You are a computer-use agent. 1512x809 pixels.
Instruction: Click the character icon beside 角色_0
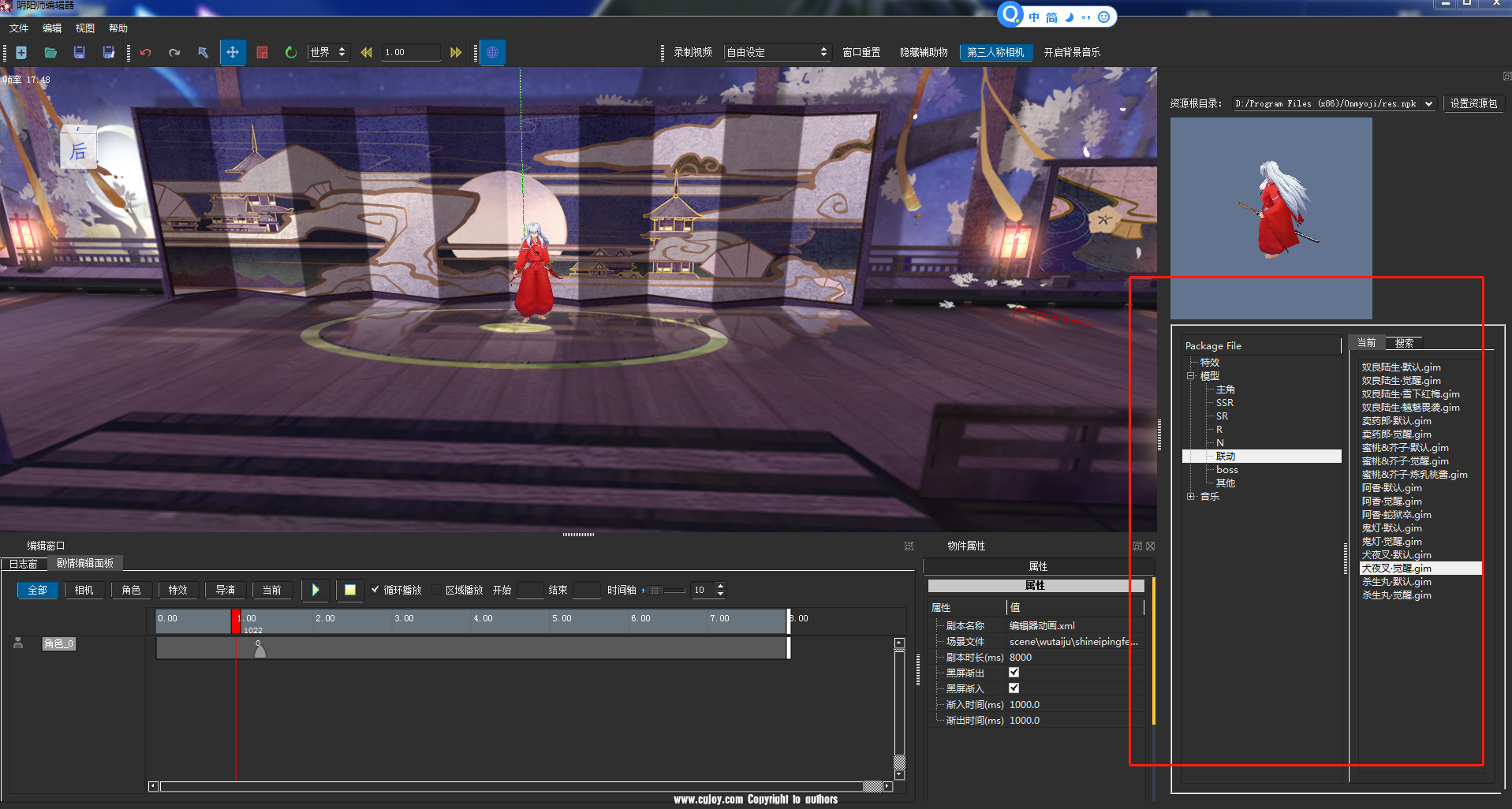click(18, 643)
